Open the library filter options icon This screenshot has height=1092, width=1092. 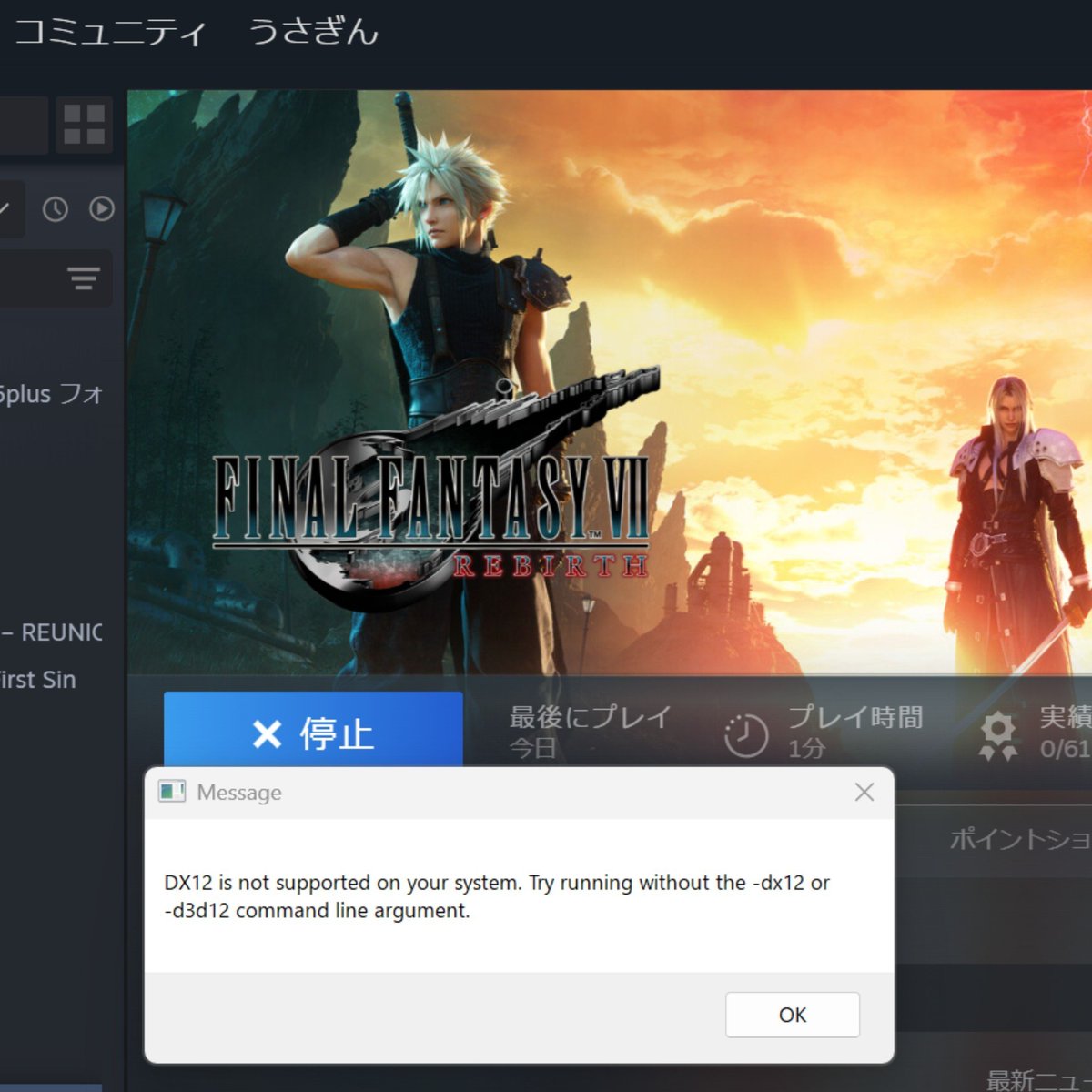[84, 278]
